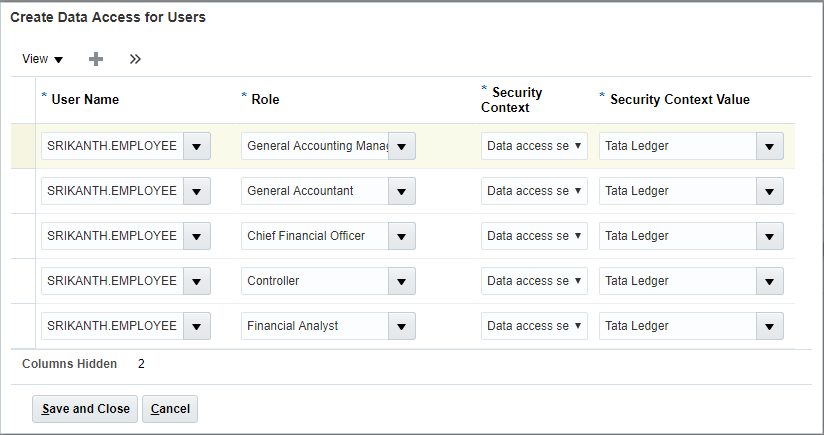The height and width of the screenshot is (435, 824).
Task: Open User Name dropdown in first row
Action: tap(196, 146)
